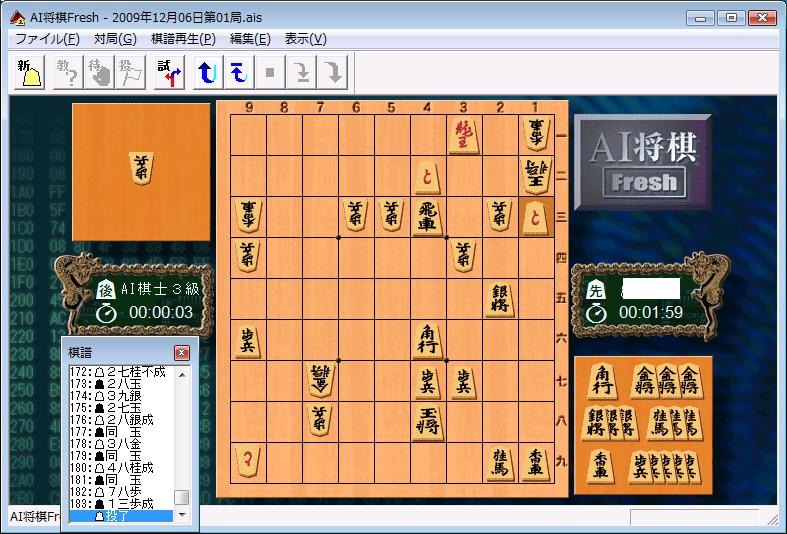Open the 対局(G) menu
The width and height of the screenshot is (787, 534).
[115, 39]
